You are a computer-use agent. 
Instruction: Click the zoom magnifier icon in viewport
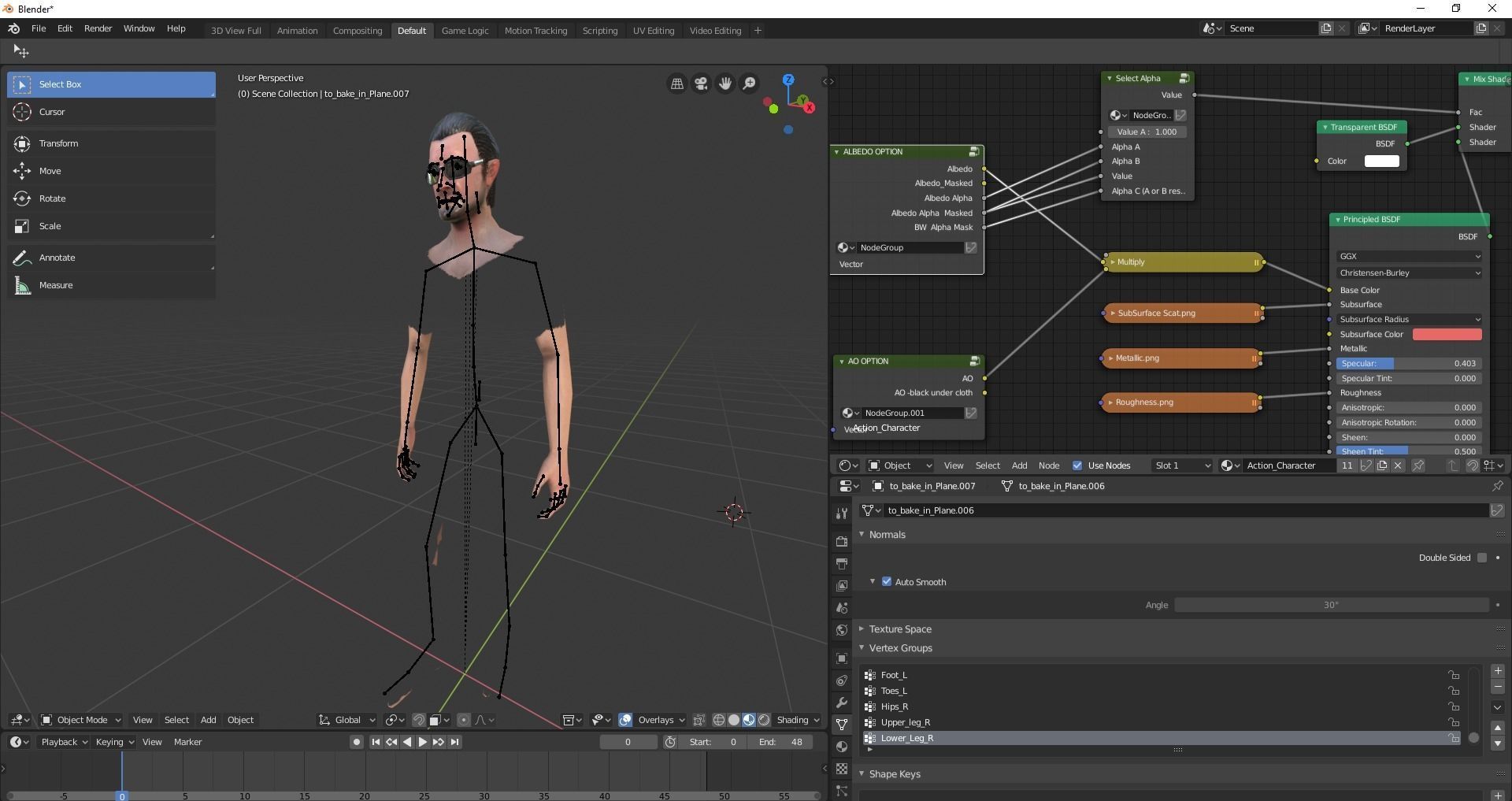pyautogui.click(x=750, y=83)
